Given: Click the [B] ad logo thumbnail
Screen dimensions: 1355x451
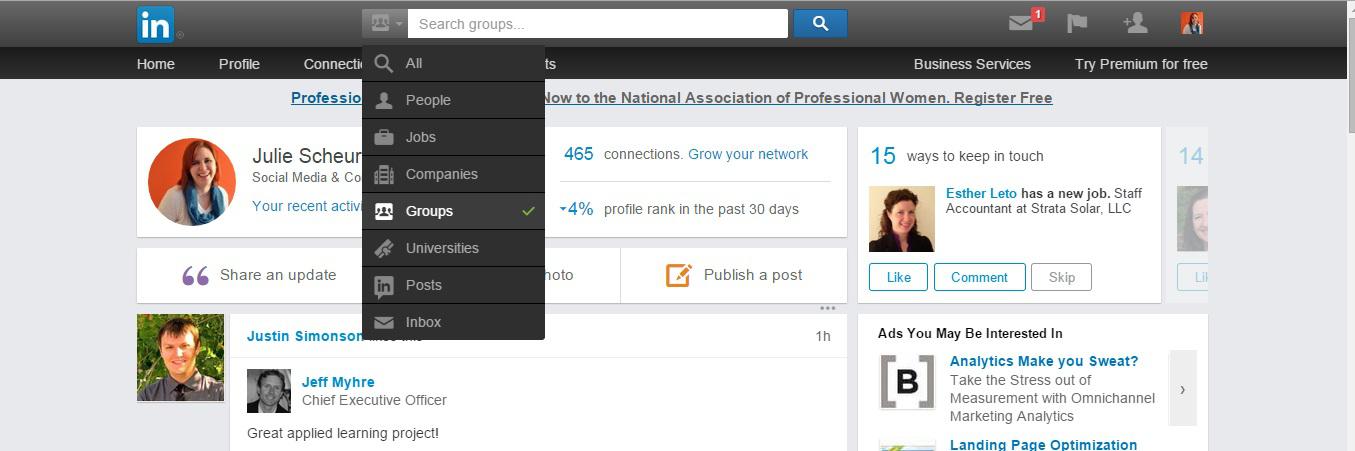Looking at the screenshot, I should [907, 382].
